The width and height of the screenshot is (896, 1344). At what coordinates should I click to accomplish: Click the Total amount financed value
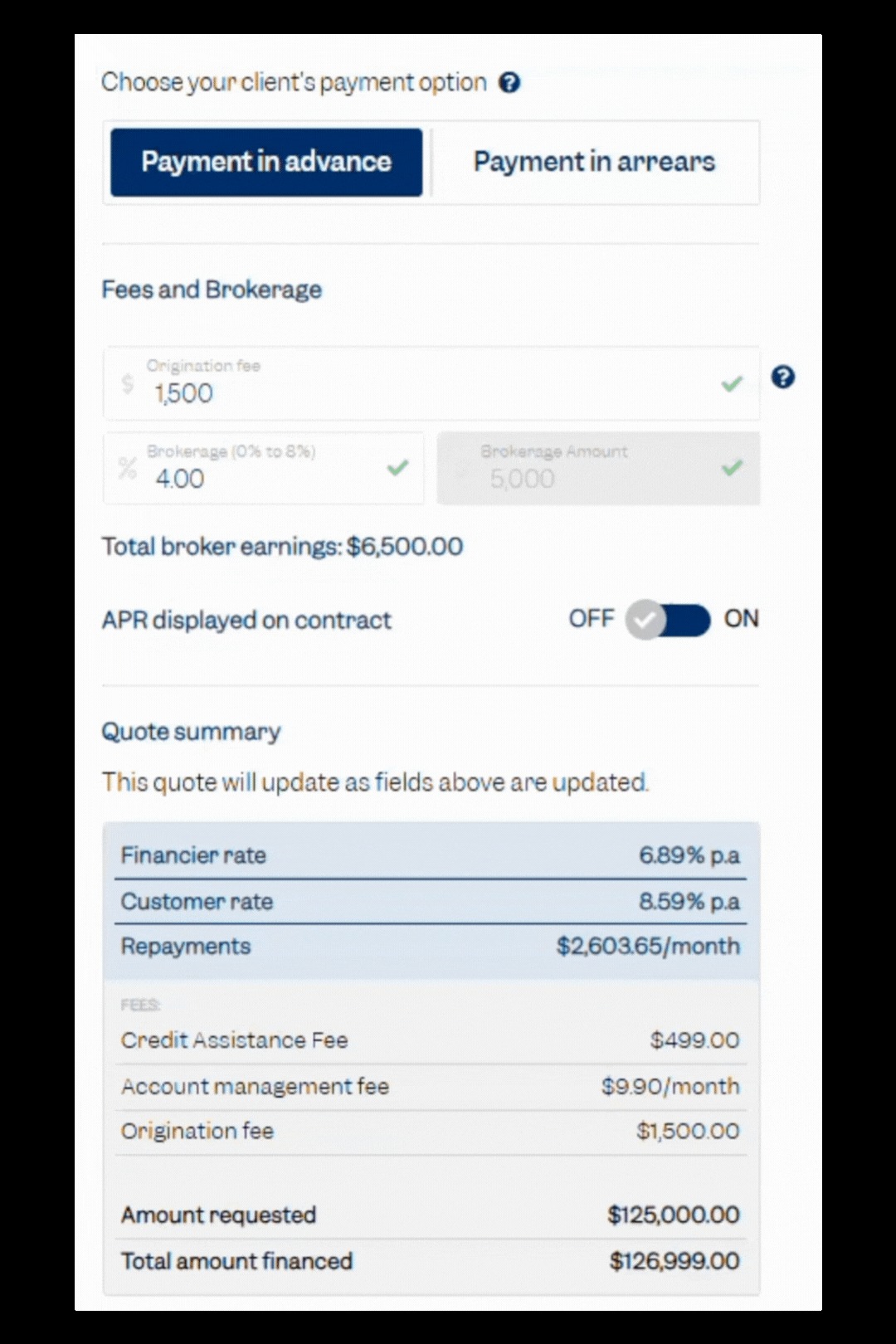point(674,1262)
